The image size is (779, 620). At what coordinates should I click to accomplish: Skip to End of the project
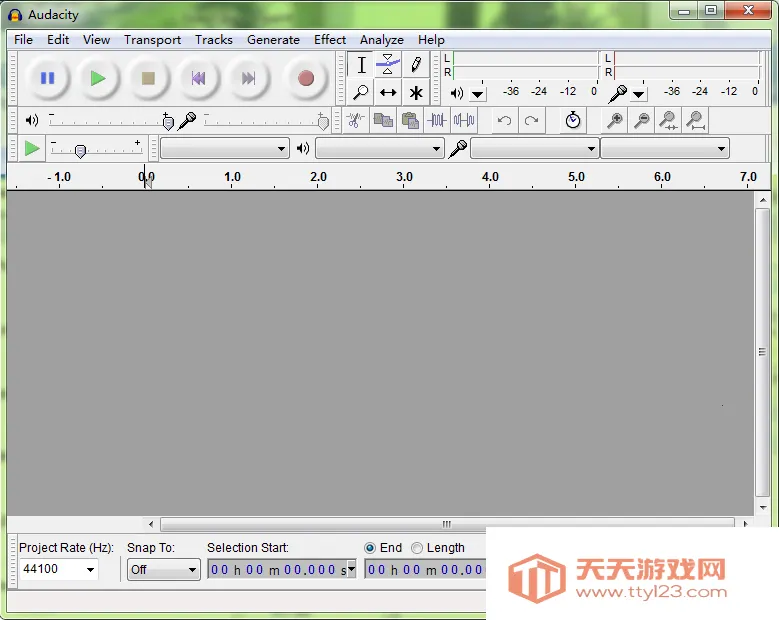tap(248, 78)
